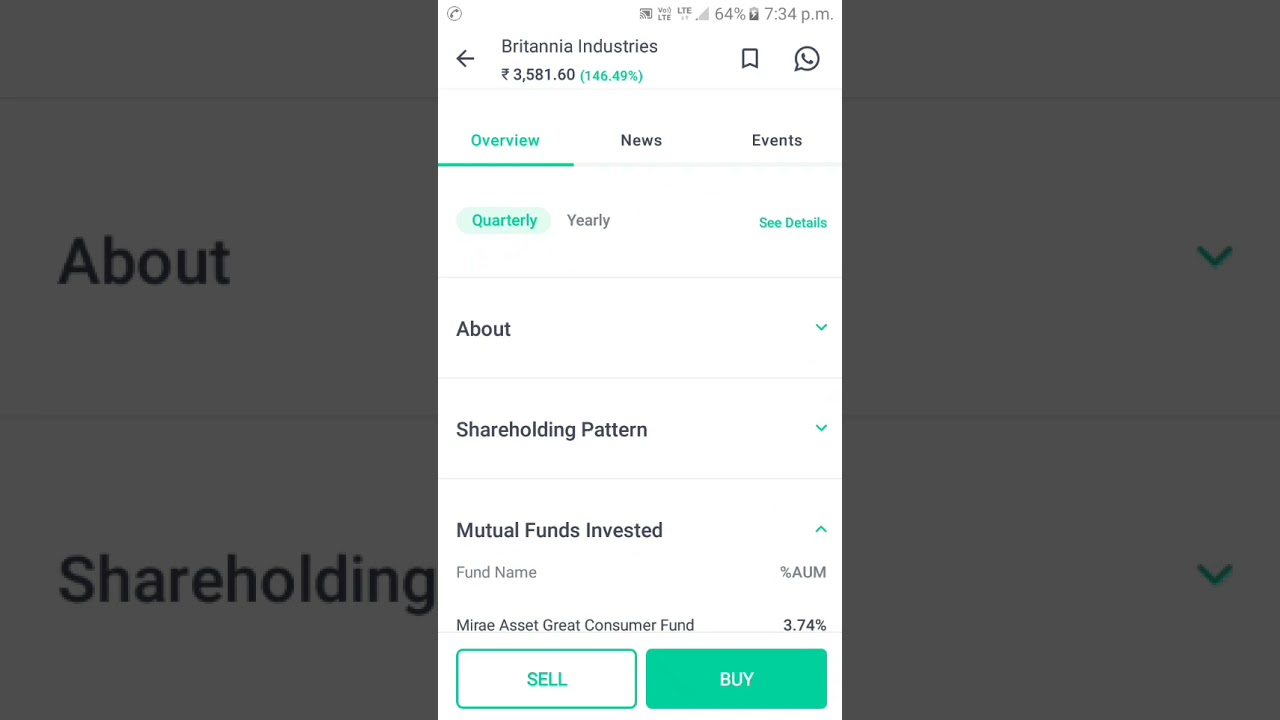Viewport: 1280px width, 720px height.
Task: Select the Overview tab
Action: (x=505, y=140)
